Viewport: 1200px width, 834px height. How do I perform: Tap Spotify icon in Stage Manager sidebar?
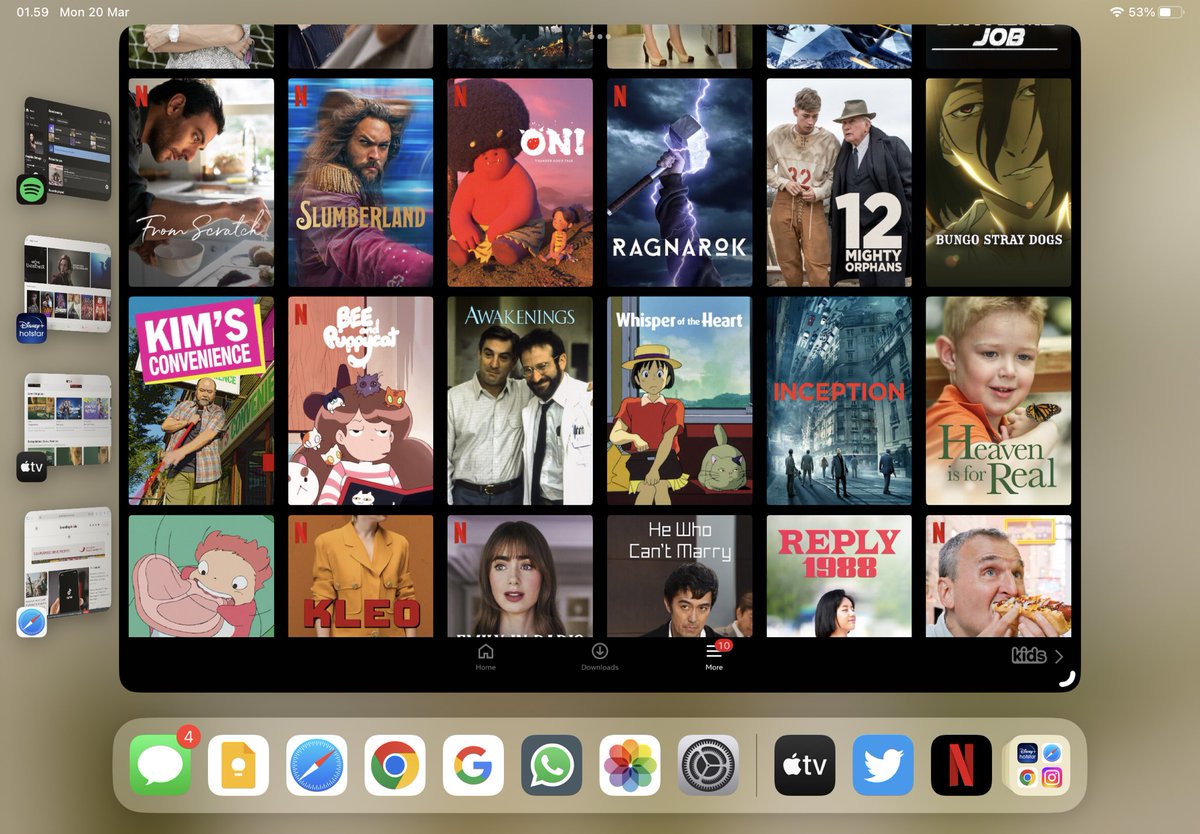tap(32, 189)
